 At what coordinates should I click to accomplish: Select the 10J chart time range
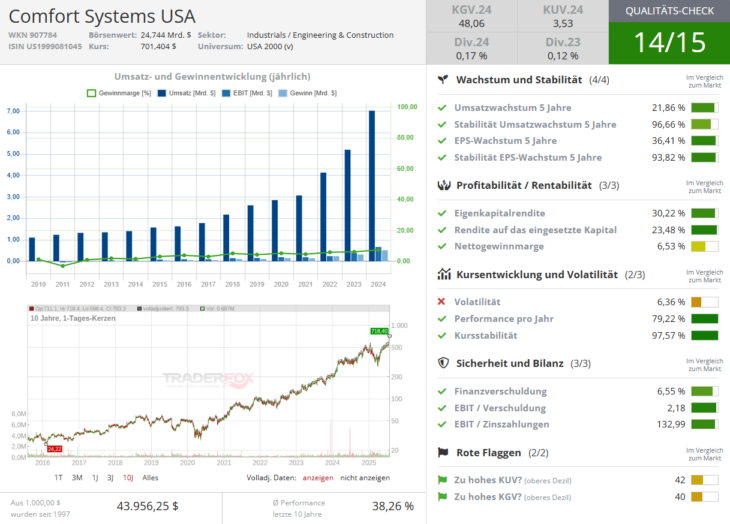pyautogui.click(x=128, y=477)
